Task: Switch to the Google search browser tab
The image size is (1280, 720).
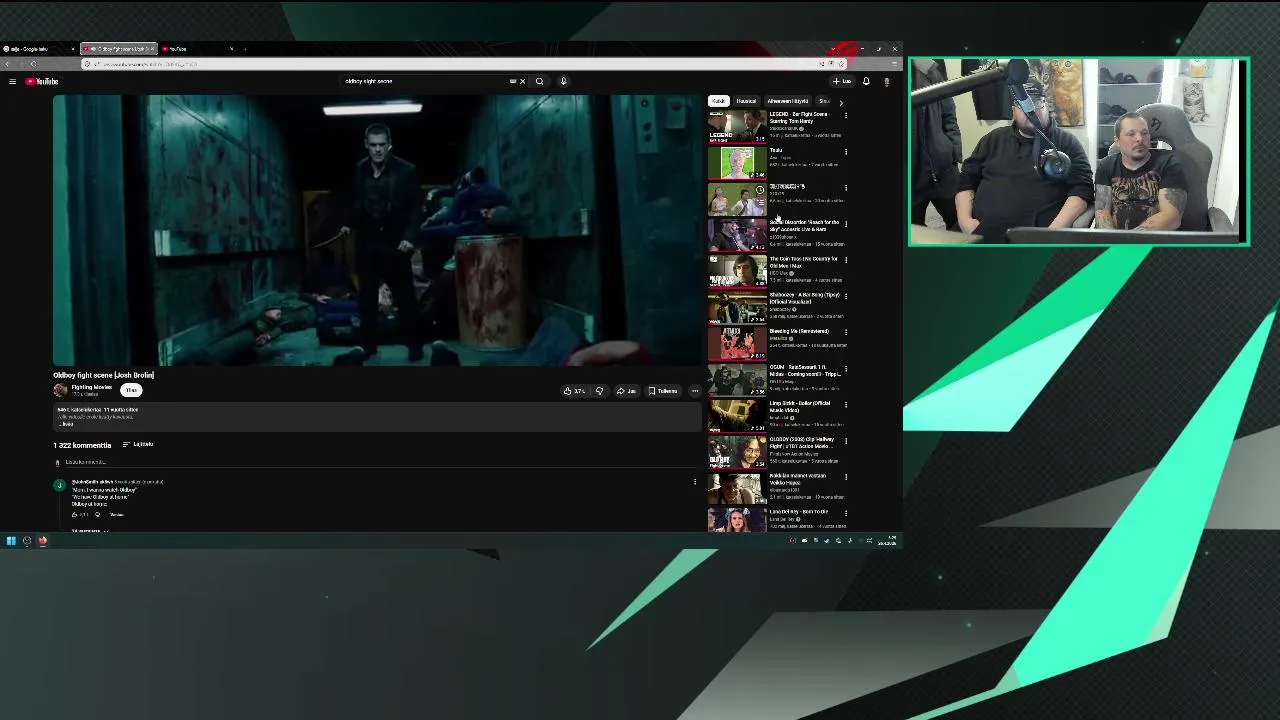Action: tap(38, 49)
